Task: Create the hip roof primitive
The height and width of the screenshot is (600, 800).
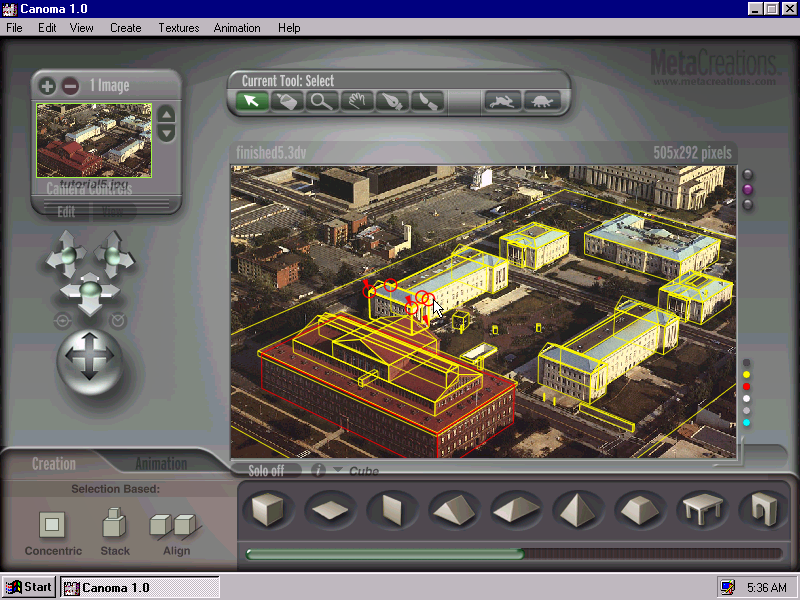Action: pyautogui.click(x=516, y=509)
